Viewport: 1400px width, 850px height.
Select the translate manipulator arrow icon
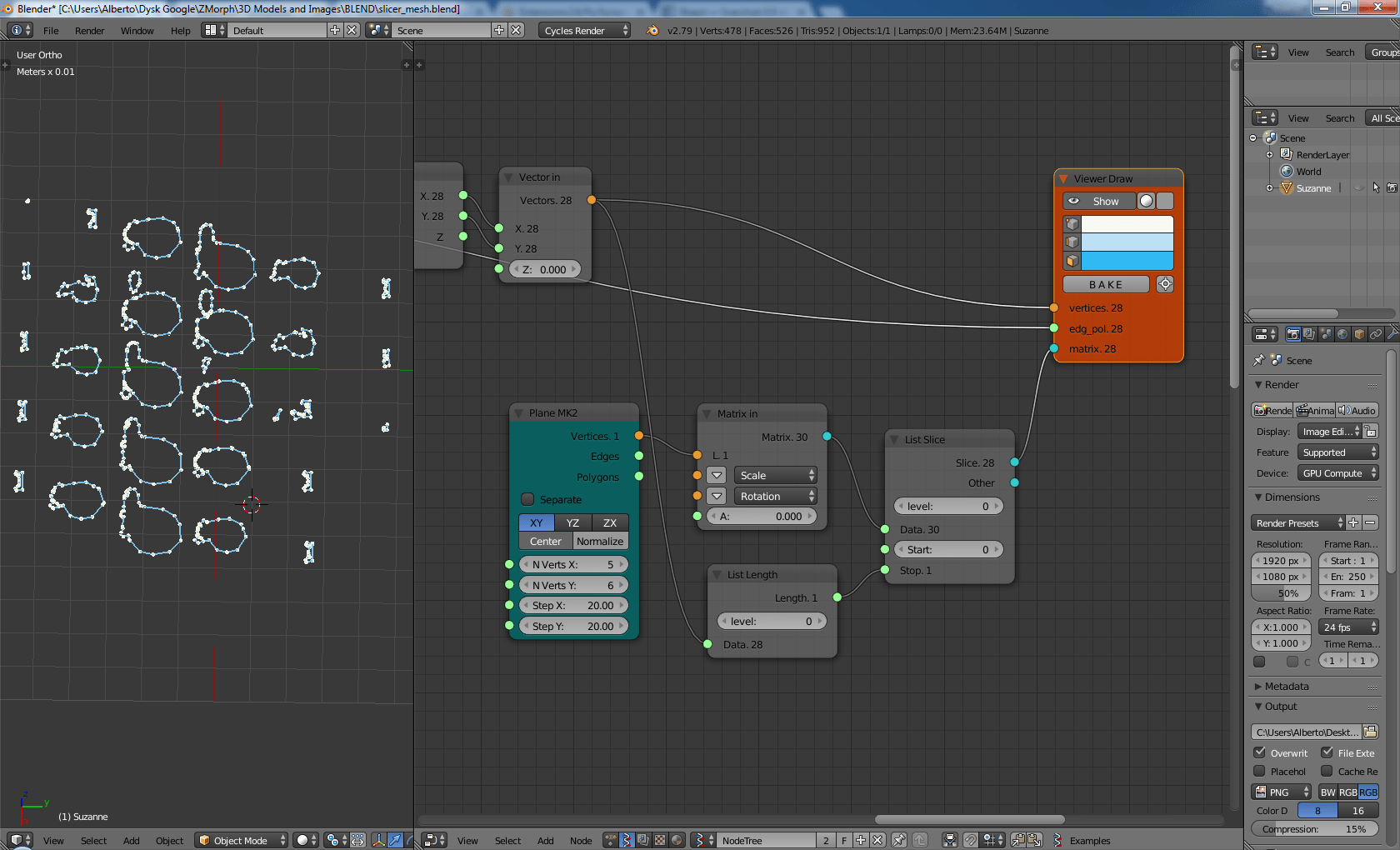click(x=396, y=840)
